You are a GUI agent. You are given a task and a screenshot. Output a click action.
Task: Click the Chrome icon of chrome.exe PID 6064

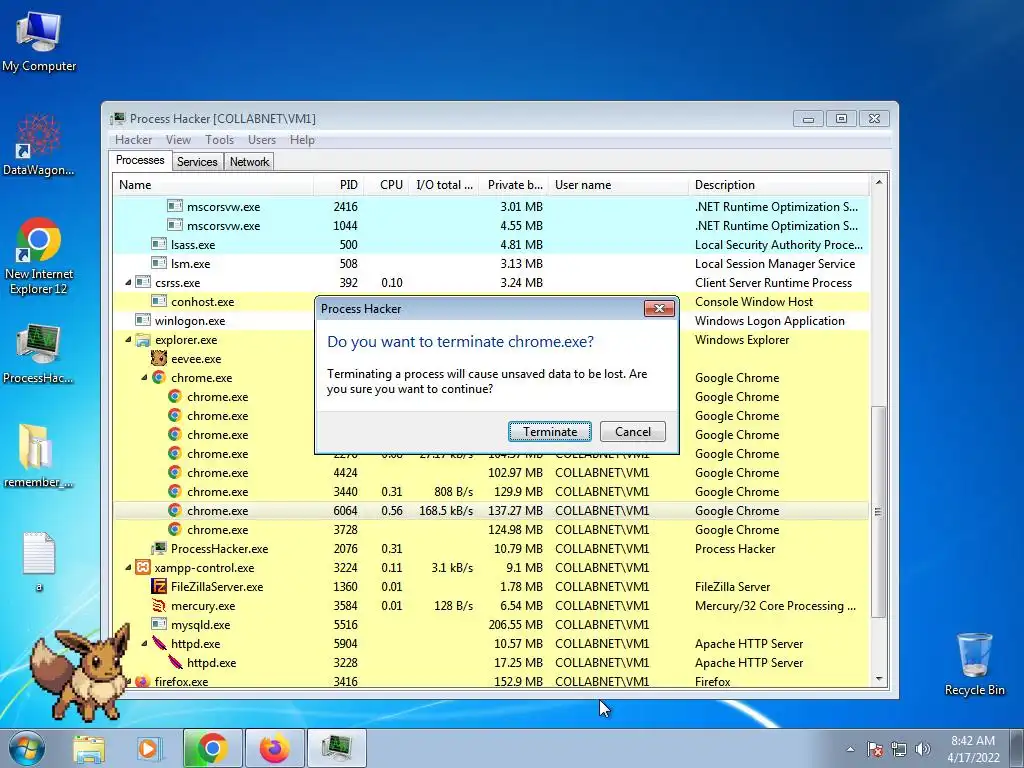click(174, 510)
